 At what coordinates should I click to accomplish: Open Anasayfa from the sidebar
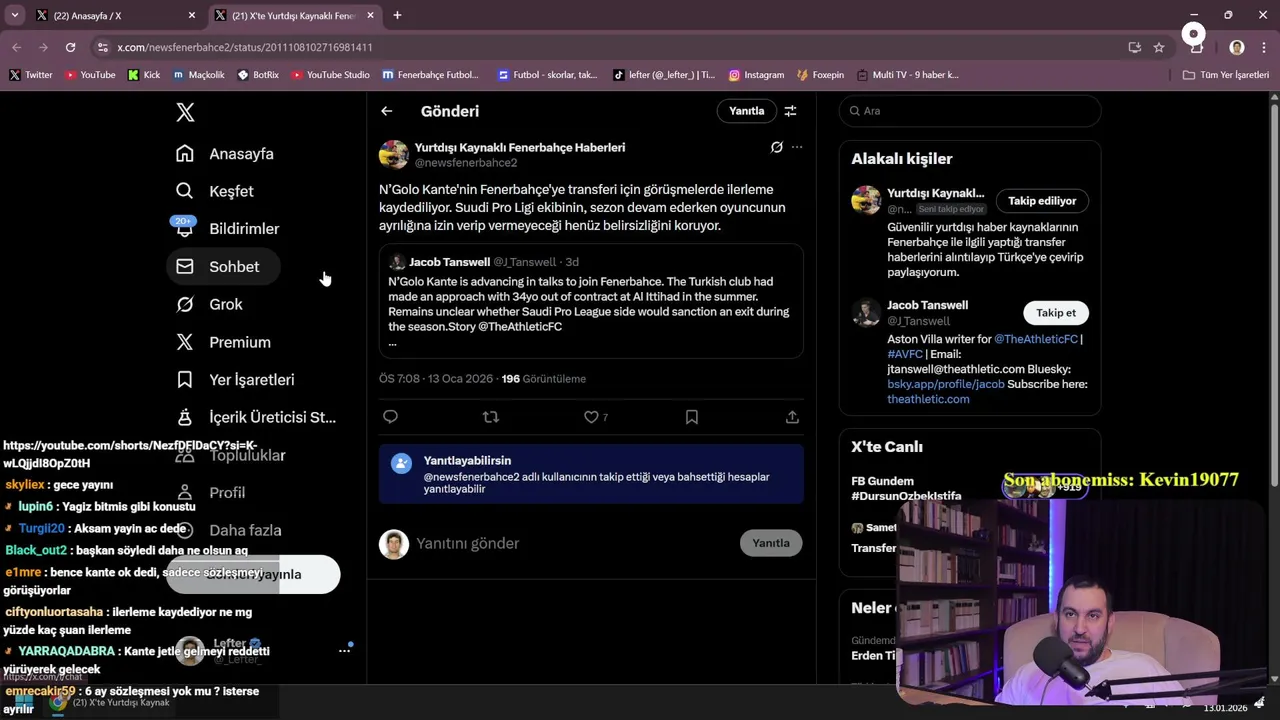[224, 154]
